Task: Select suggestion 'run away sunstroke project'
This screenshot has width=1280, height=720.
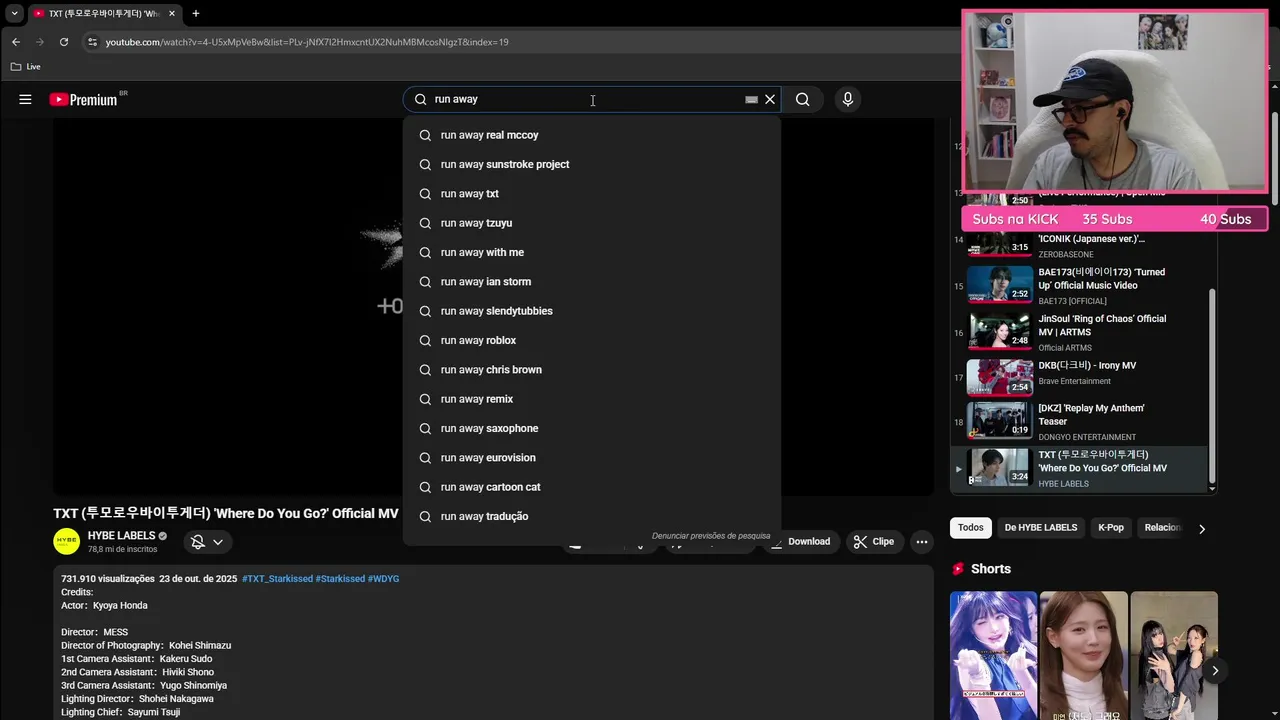Action: pyautogui.click(x=592, y=164)
